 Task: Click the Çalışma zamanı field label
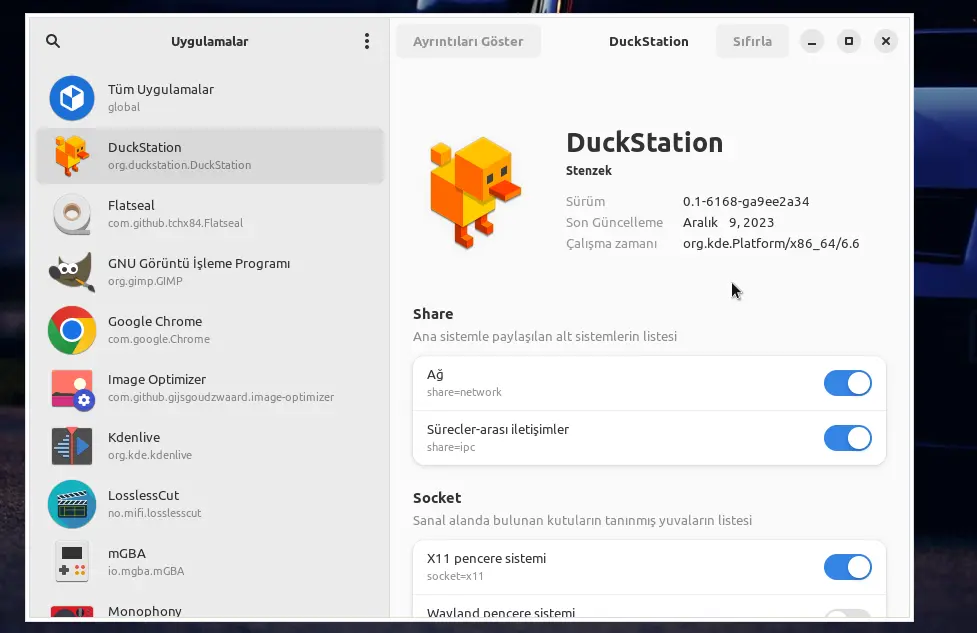[611, 244]
